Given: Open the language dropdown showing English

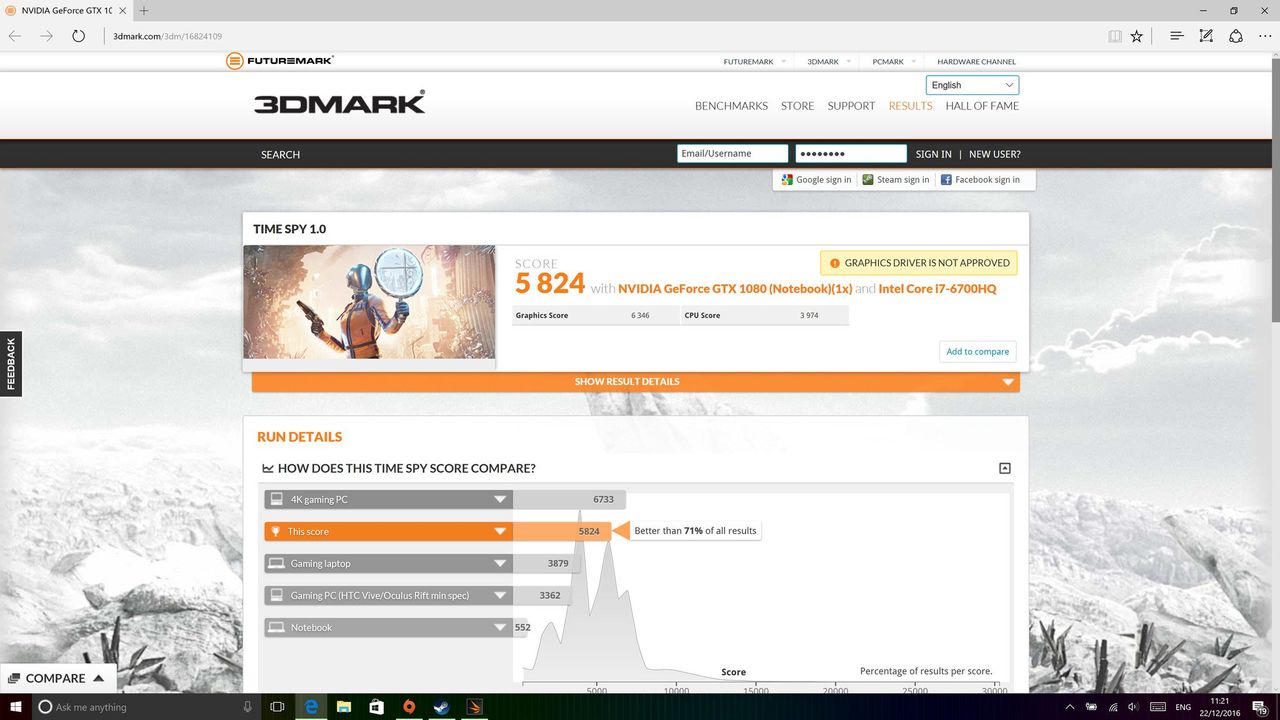Looking at the screenshot, I should tap(972, 85).
